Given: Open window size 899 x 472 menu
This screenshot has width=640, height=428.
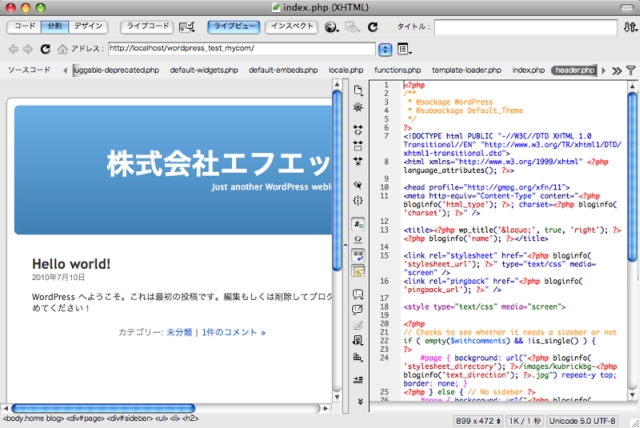Looking at the screenshot, I should [x=478, y=421].
